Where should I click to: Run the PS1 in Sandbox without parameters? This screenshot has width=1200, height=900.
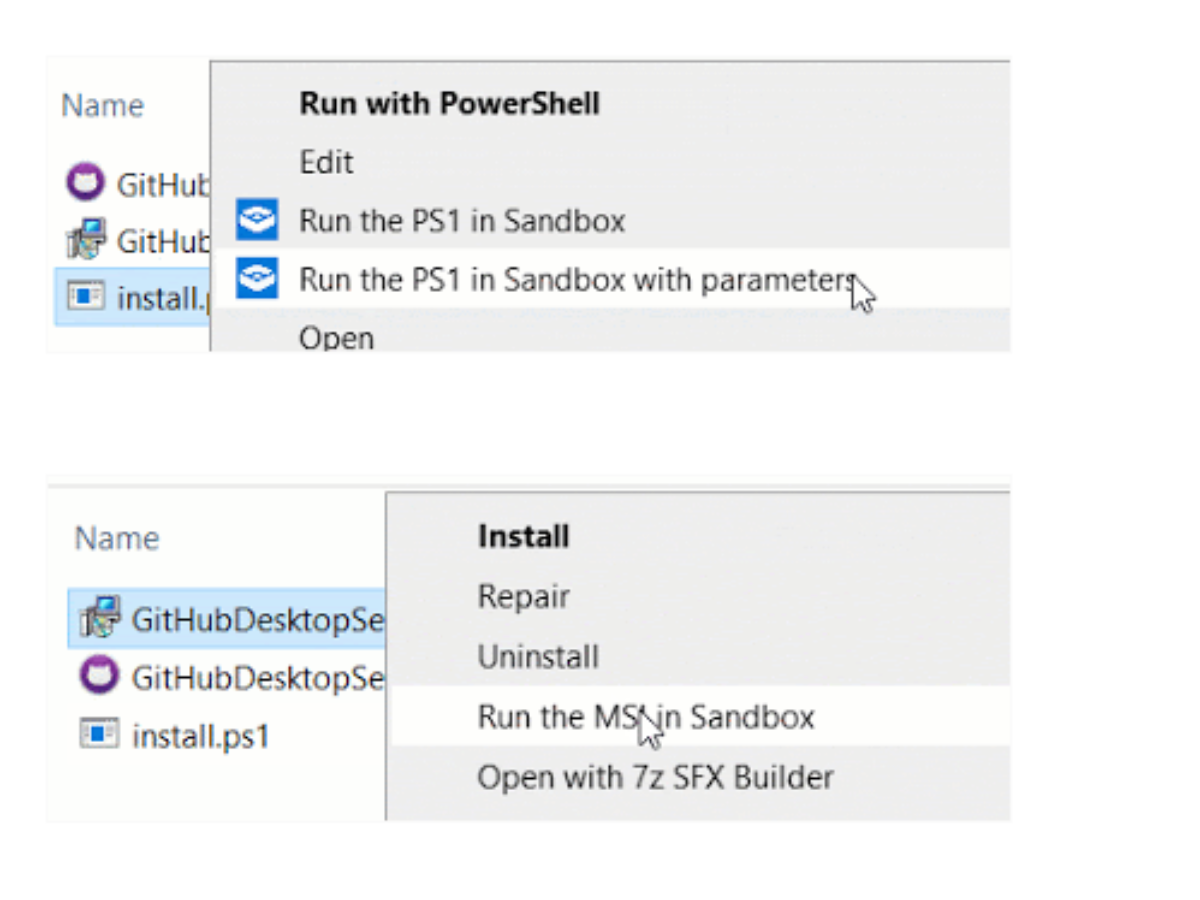(x=461, y=221)
